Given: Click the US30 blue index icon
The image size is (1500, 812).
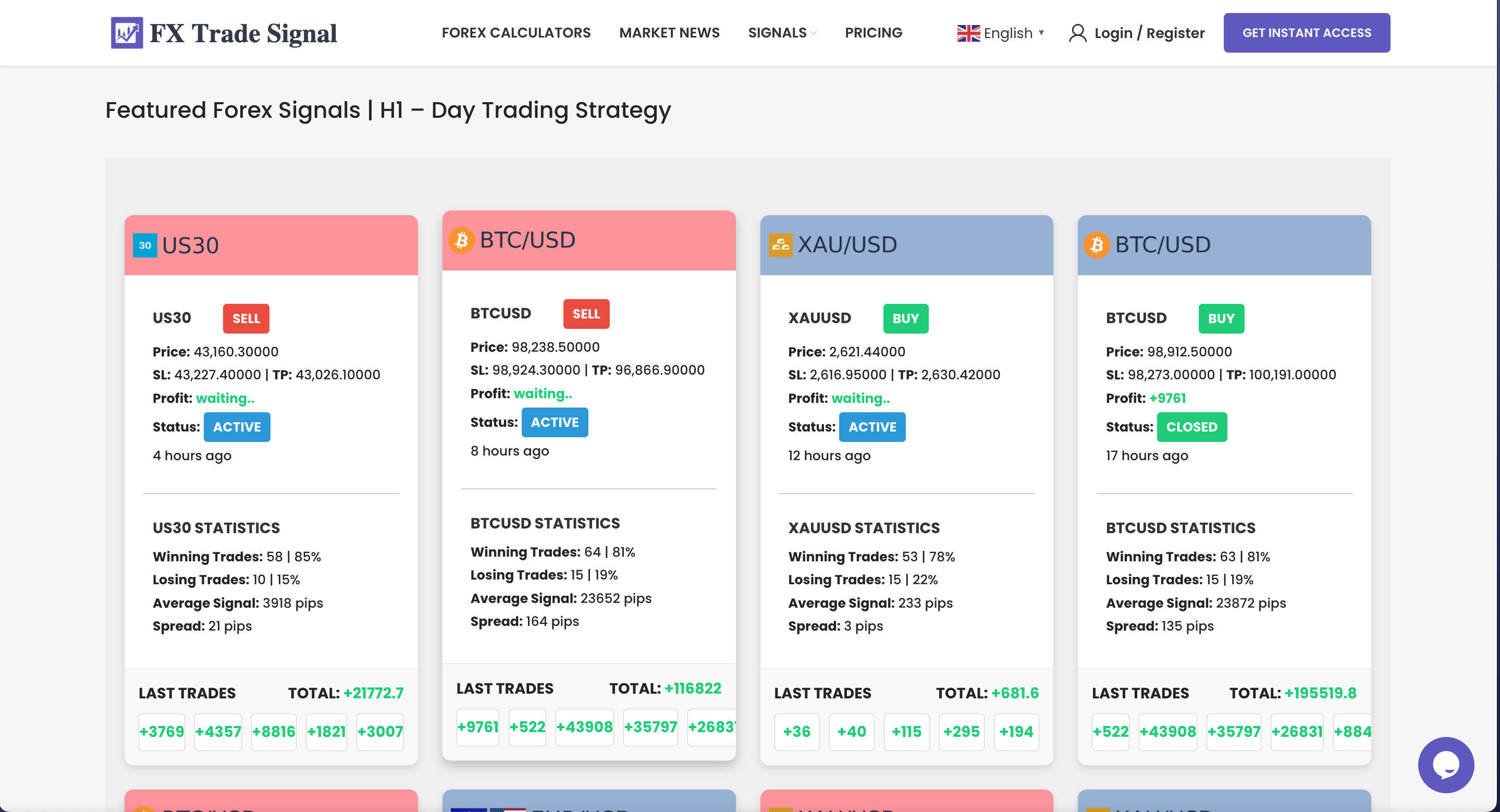Looking at the screenshot, I should 145,245.
